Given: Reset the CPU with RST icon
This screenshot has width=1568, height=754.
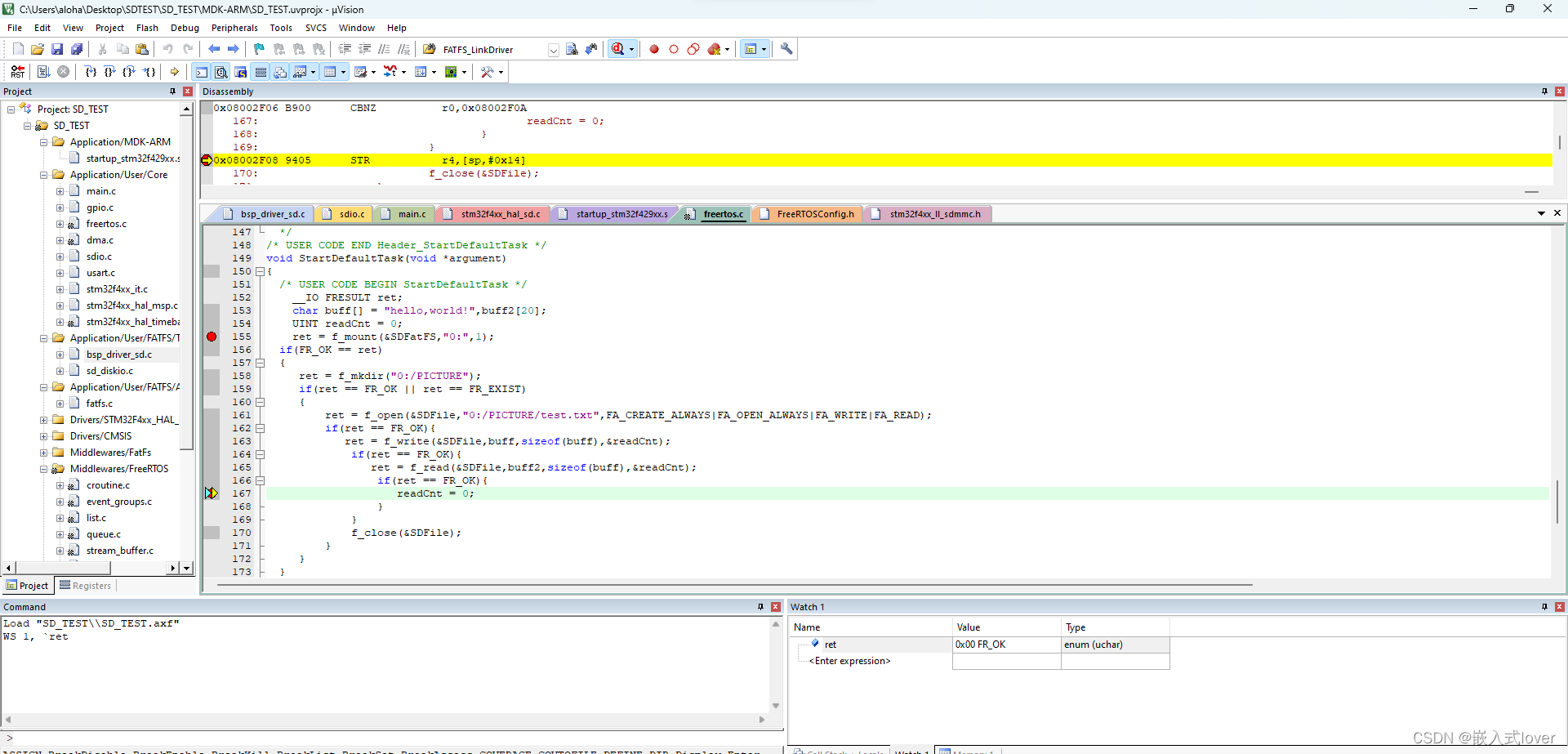Looking at the screenshot, I should [18, 72].
